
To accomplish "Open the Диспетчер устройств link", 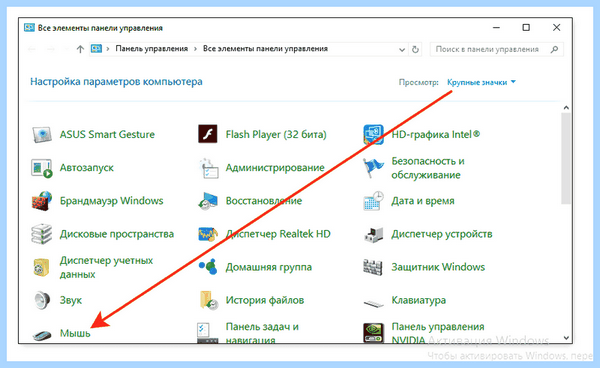I will tap(442, 234).
